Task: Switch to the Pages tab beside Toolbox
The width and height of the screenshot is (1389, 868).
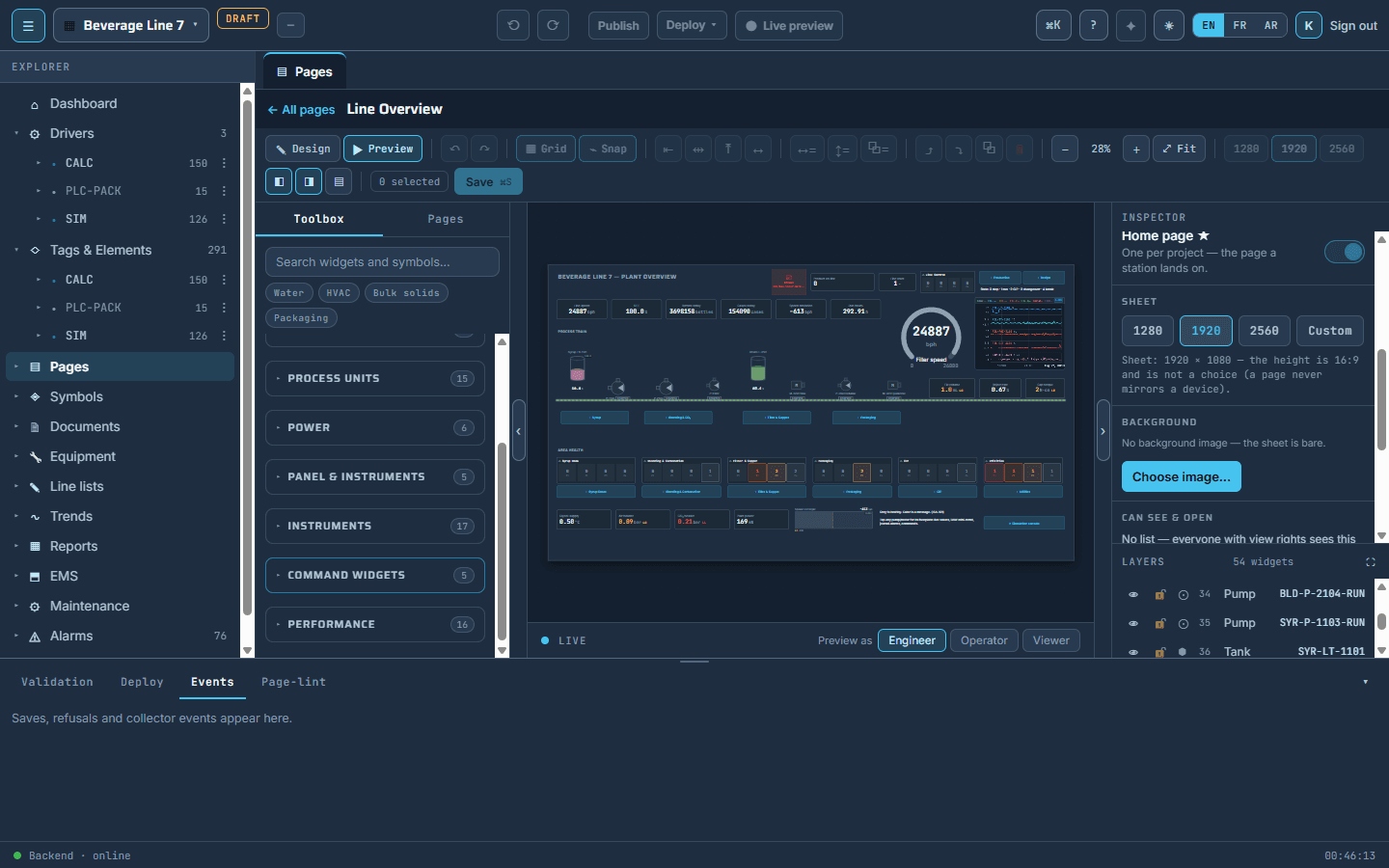Action: 446,219
